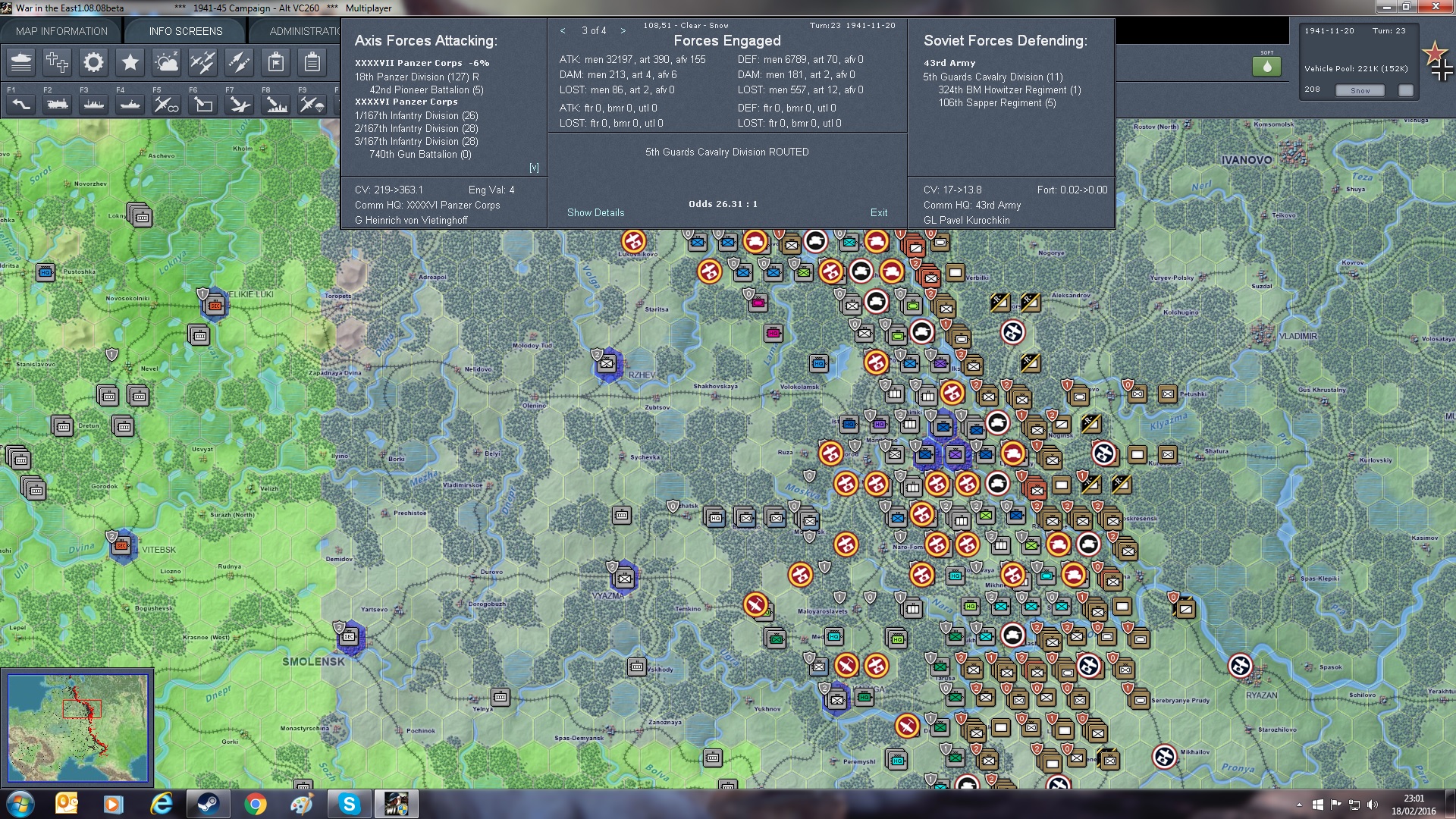The width and height of the screenshot is (1456, 819).
Task: Expand the attacking forces list [v] toggle
Action: click(534, 168)
